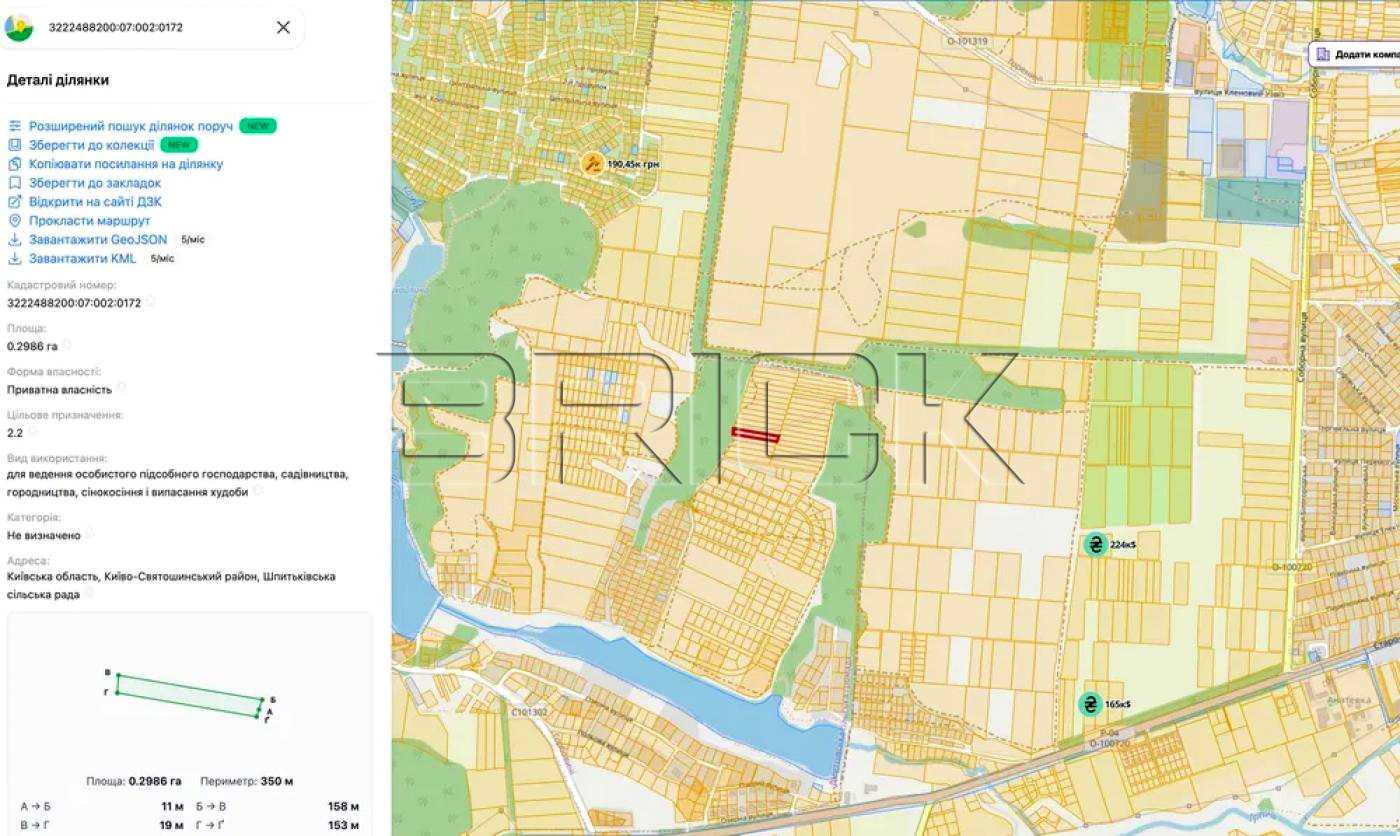Click the '5/міс' badge next to KML

(162, 259)
